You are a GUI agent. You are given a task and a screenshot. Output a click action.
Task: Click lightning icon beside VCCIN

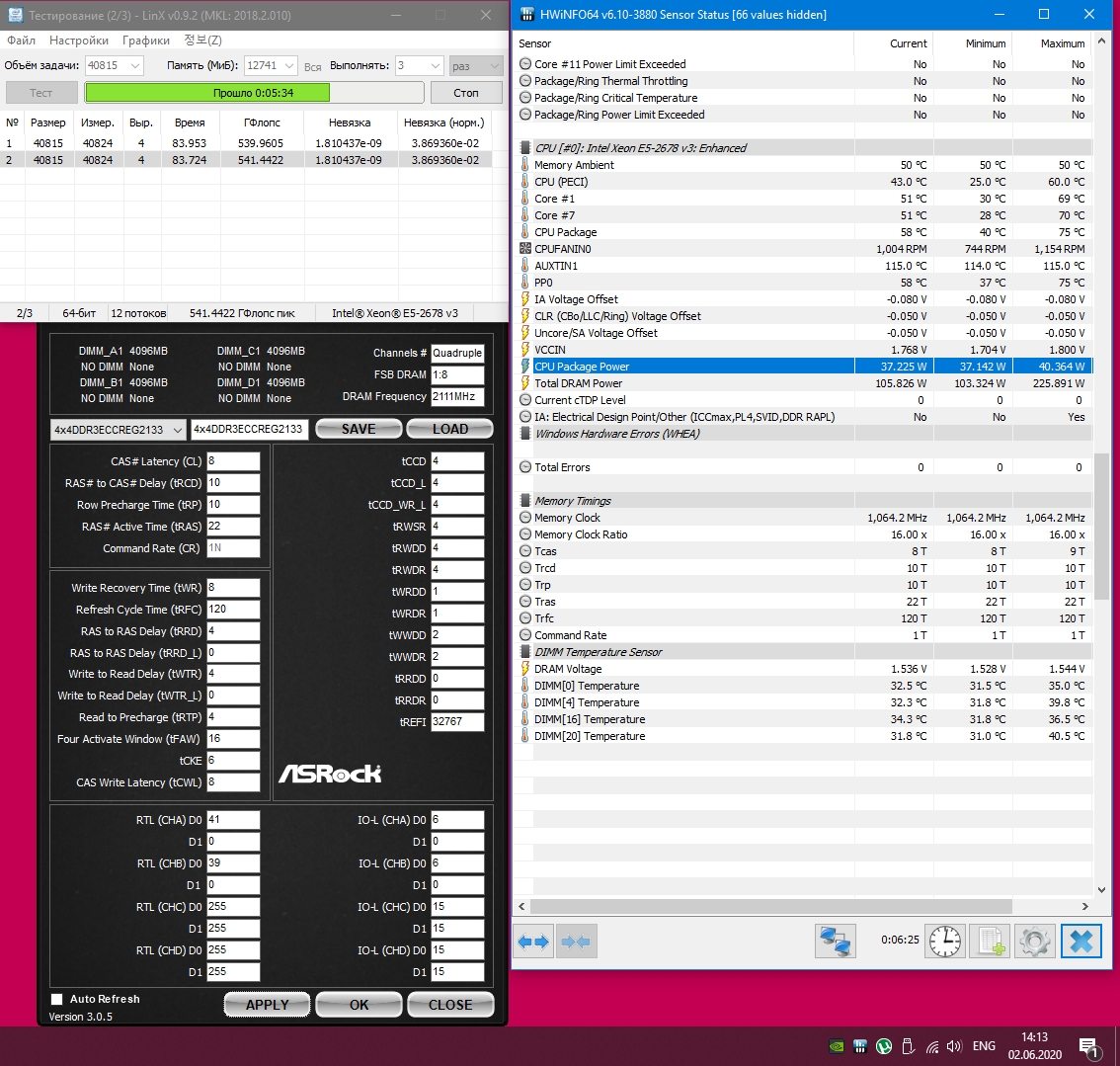525,350
